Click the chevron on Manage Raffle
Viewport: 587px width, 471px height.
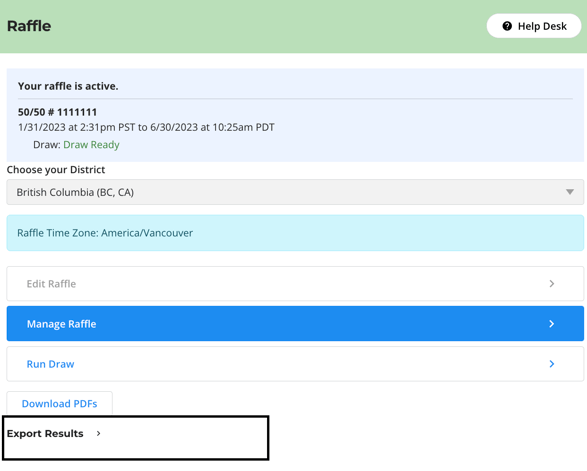551,323
